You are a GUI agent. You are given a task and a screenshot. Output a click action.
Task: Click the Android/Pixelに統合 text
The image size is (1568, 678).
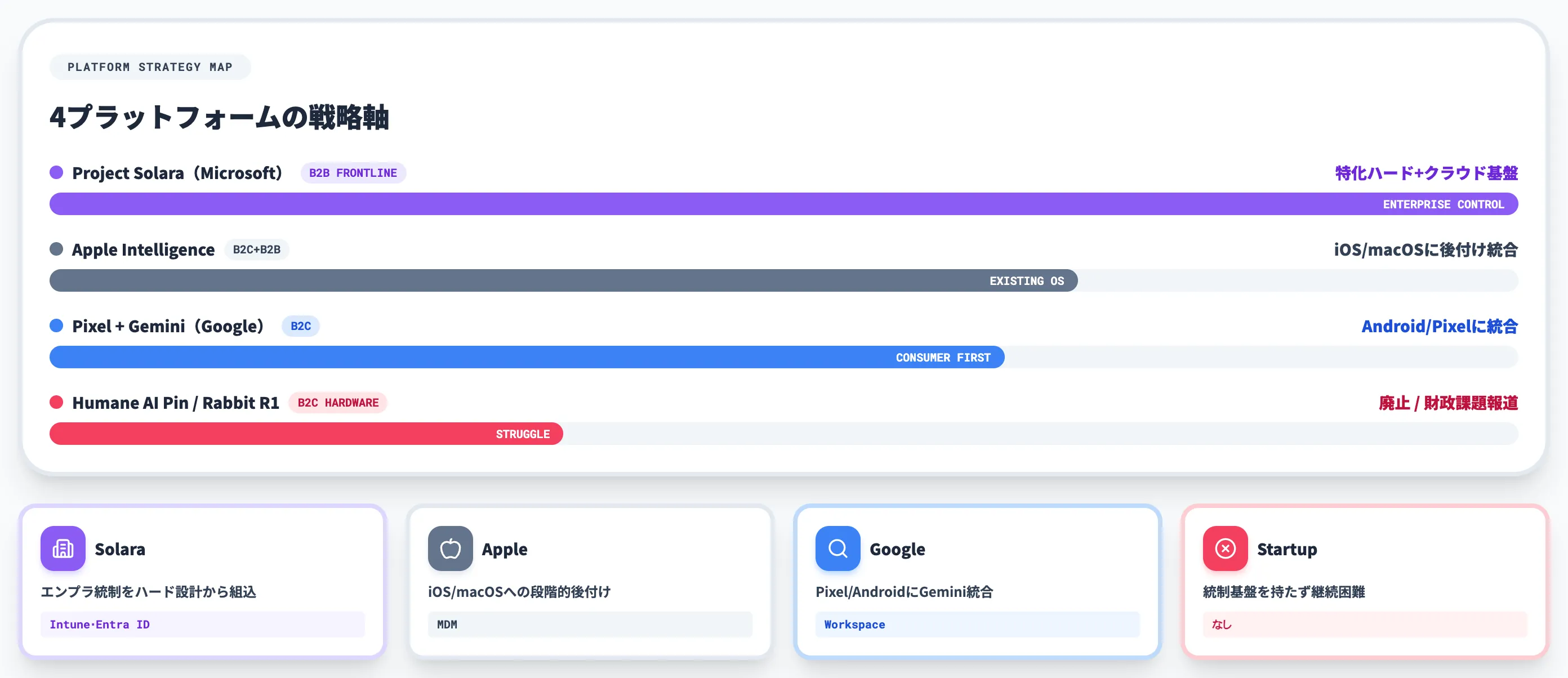1440,326
